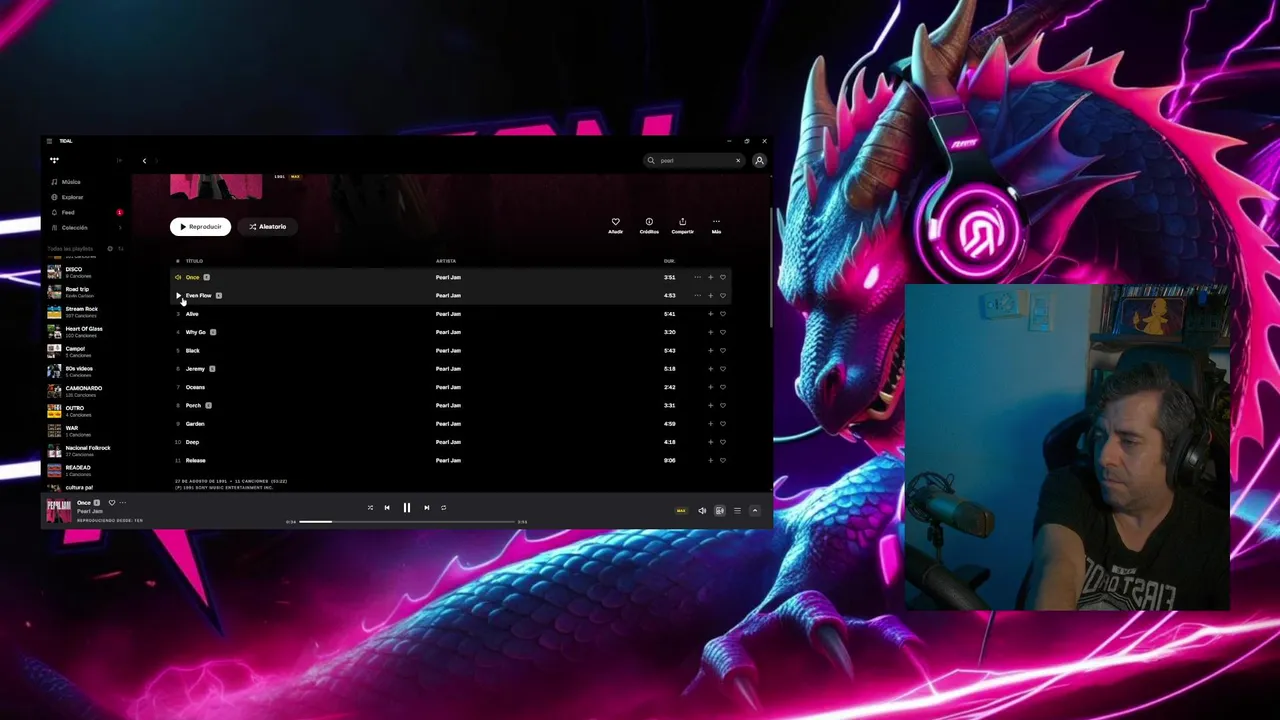This screenshot has height=720, width=1280.
Task: Add the album to favorites via Añadir
Action: click(615, 226)
